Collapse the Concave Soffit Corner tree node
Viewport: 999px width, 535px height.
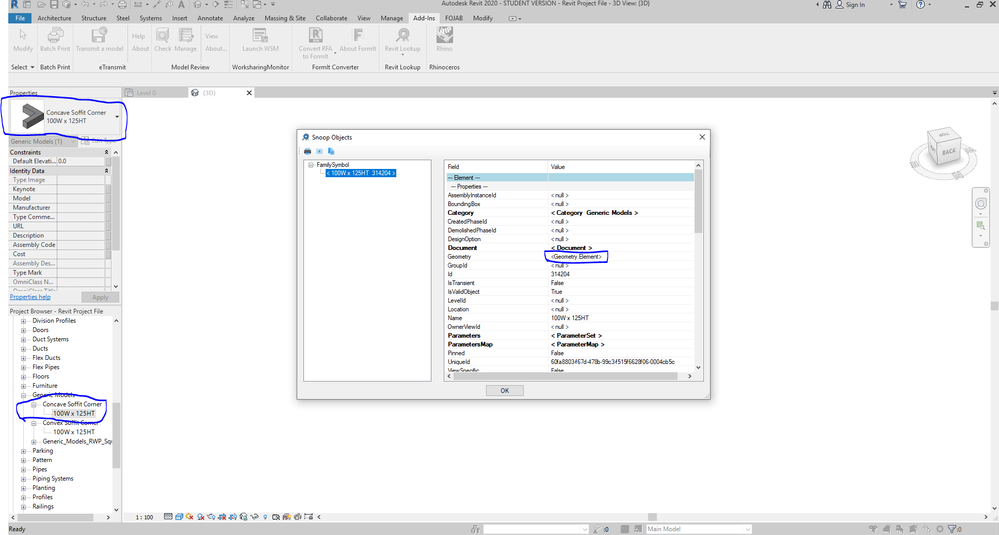(x=34, y=404)
